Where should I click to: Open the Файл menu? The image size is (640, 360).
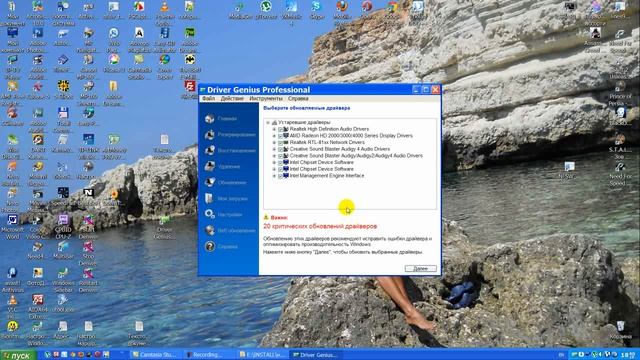[208, 98]
